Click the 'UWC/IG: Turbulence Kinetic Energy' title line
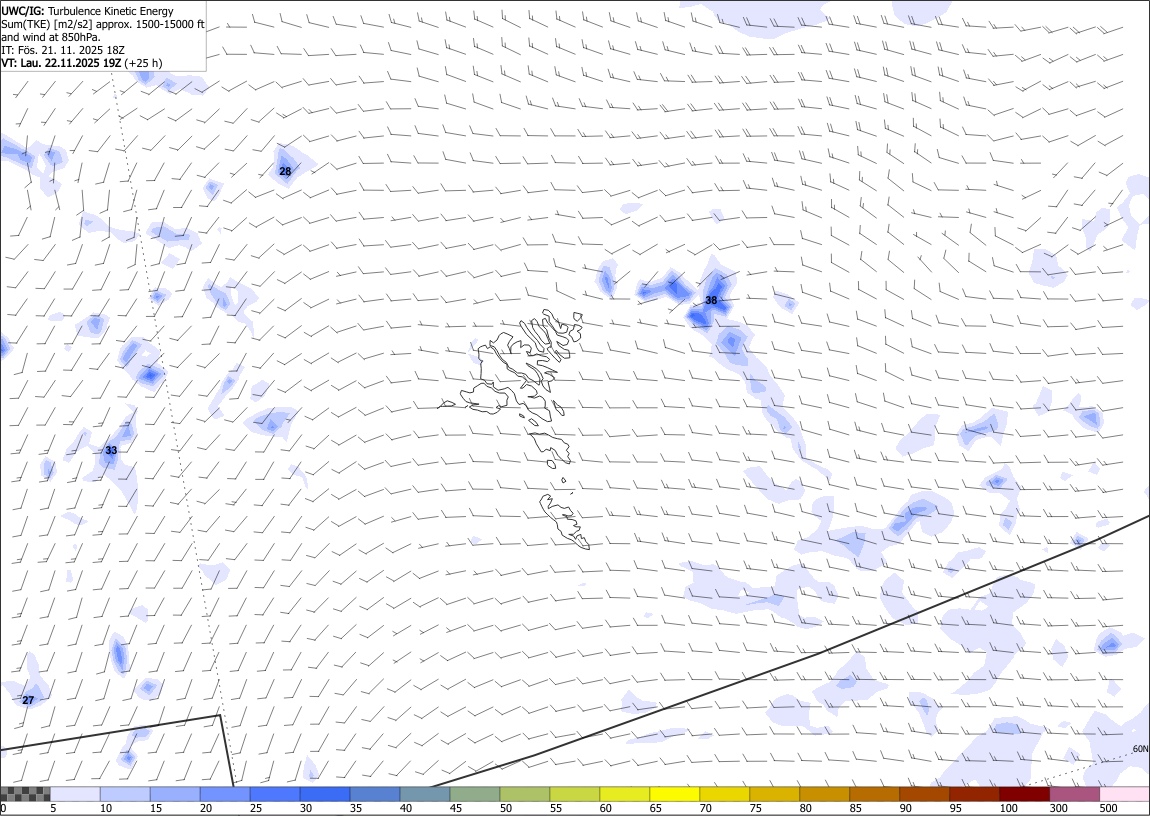 pyautogui.click(x=87, y=11)
